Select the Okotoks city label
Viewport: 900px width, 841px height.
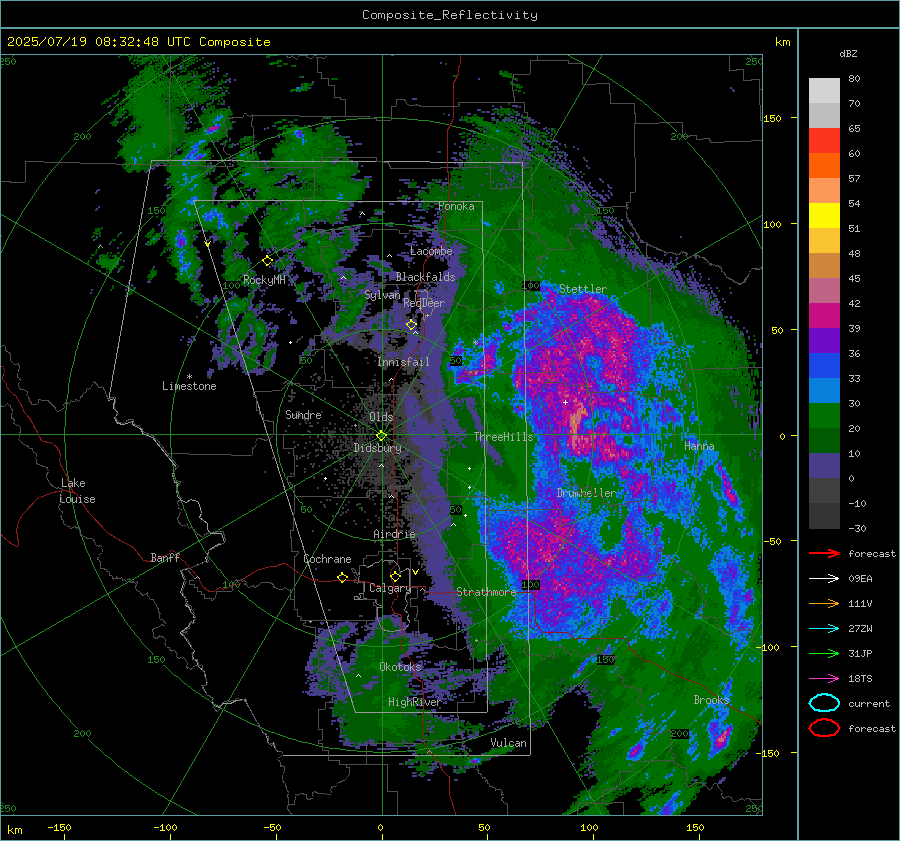pyautogui.click(x=400, y=666)
